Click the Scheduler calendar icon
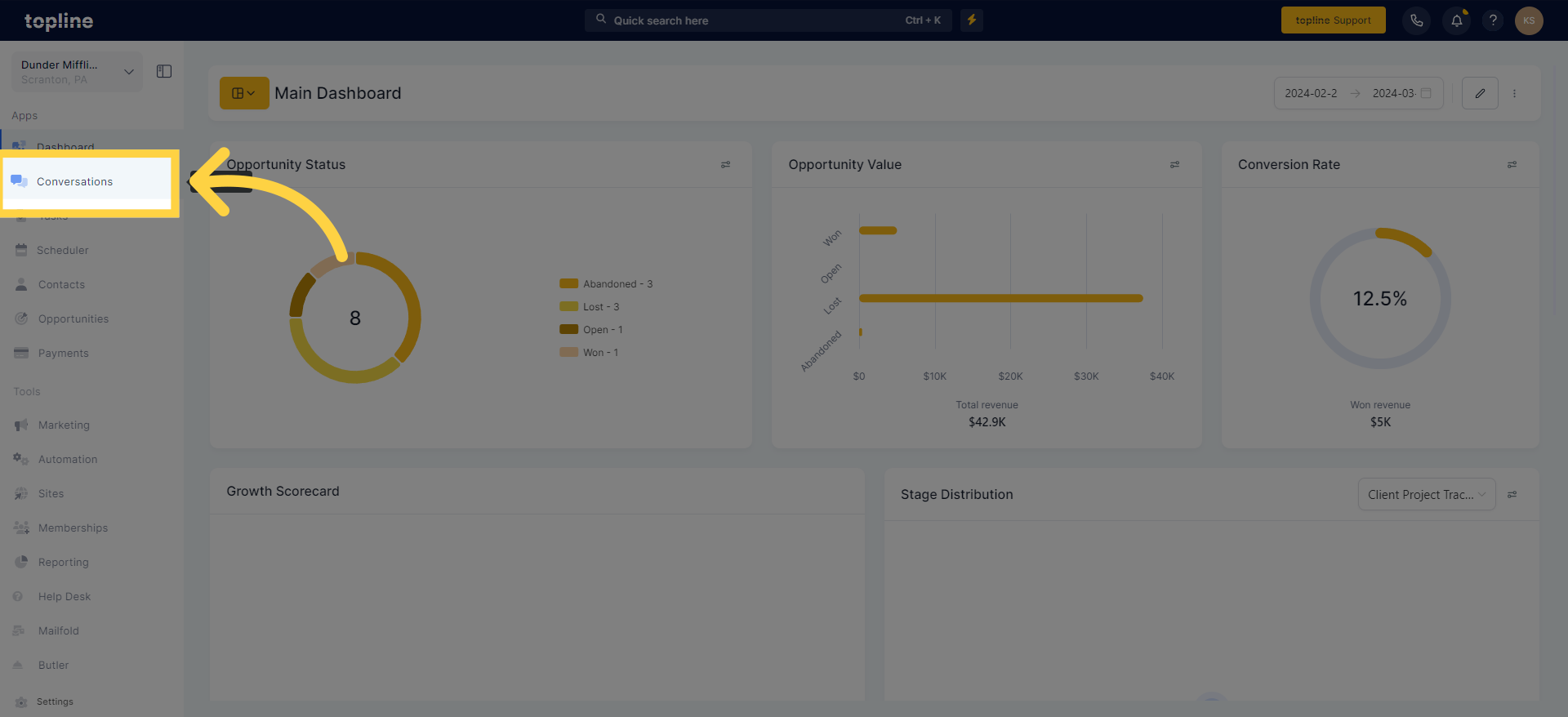Screen dimensions: 1568x717 (x=21, y=250)
